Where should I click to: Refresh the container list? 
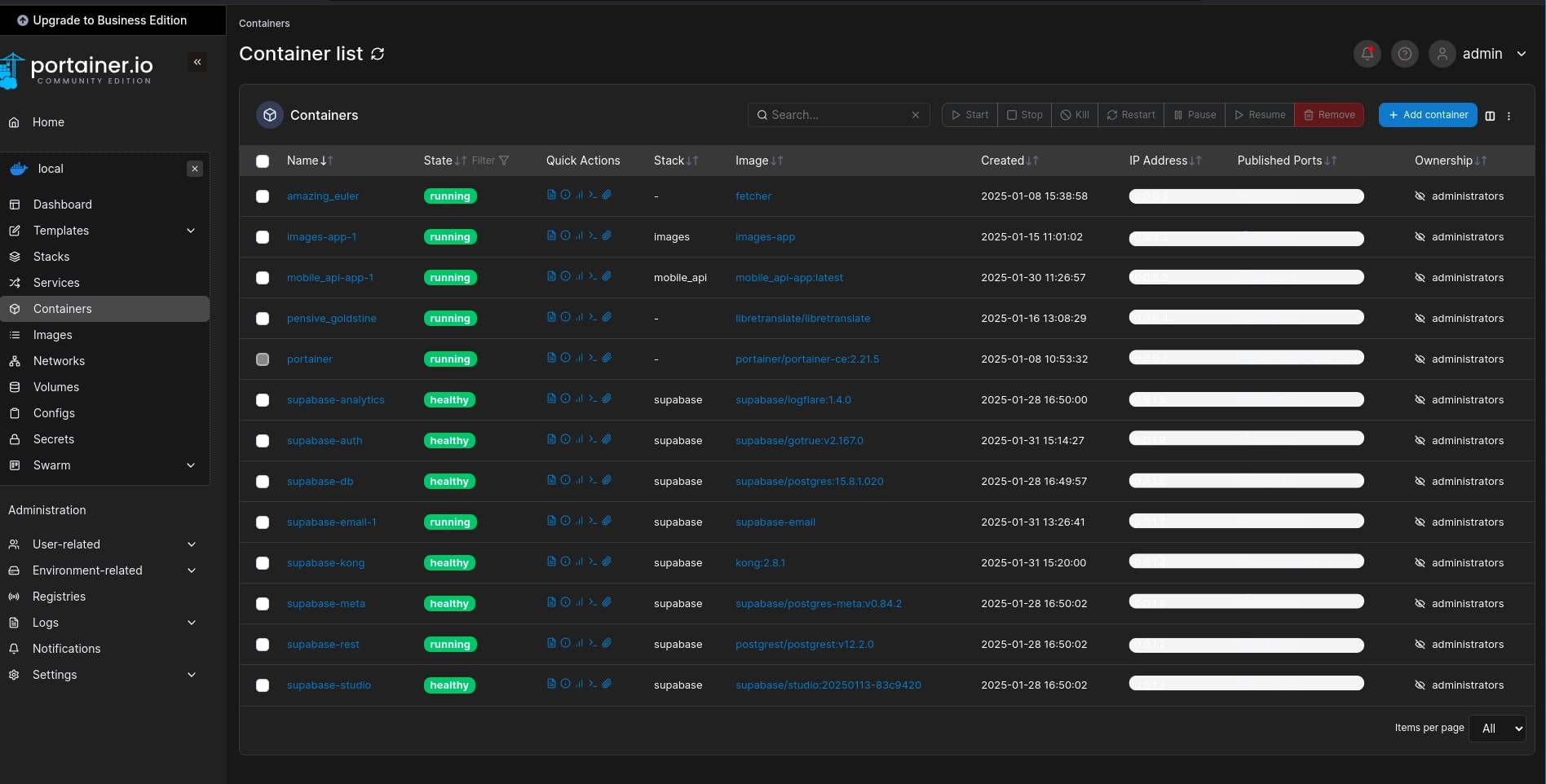coord(378,54)
